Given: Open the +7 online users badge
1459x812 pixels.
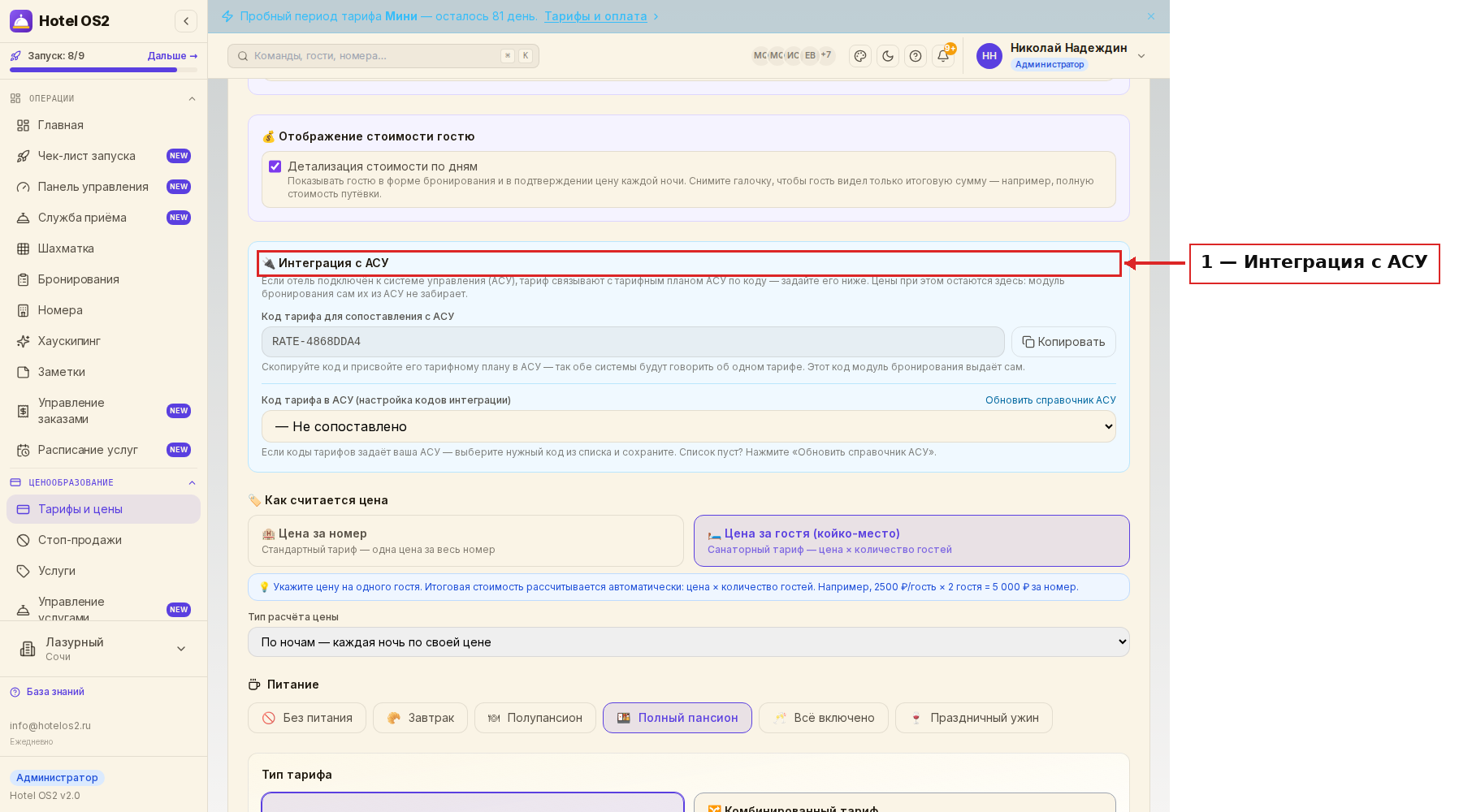Looking at the screenshot, I should 826,55.
